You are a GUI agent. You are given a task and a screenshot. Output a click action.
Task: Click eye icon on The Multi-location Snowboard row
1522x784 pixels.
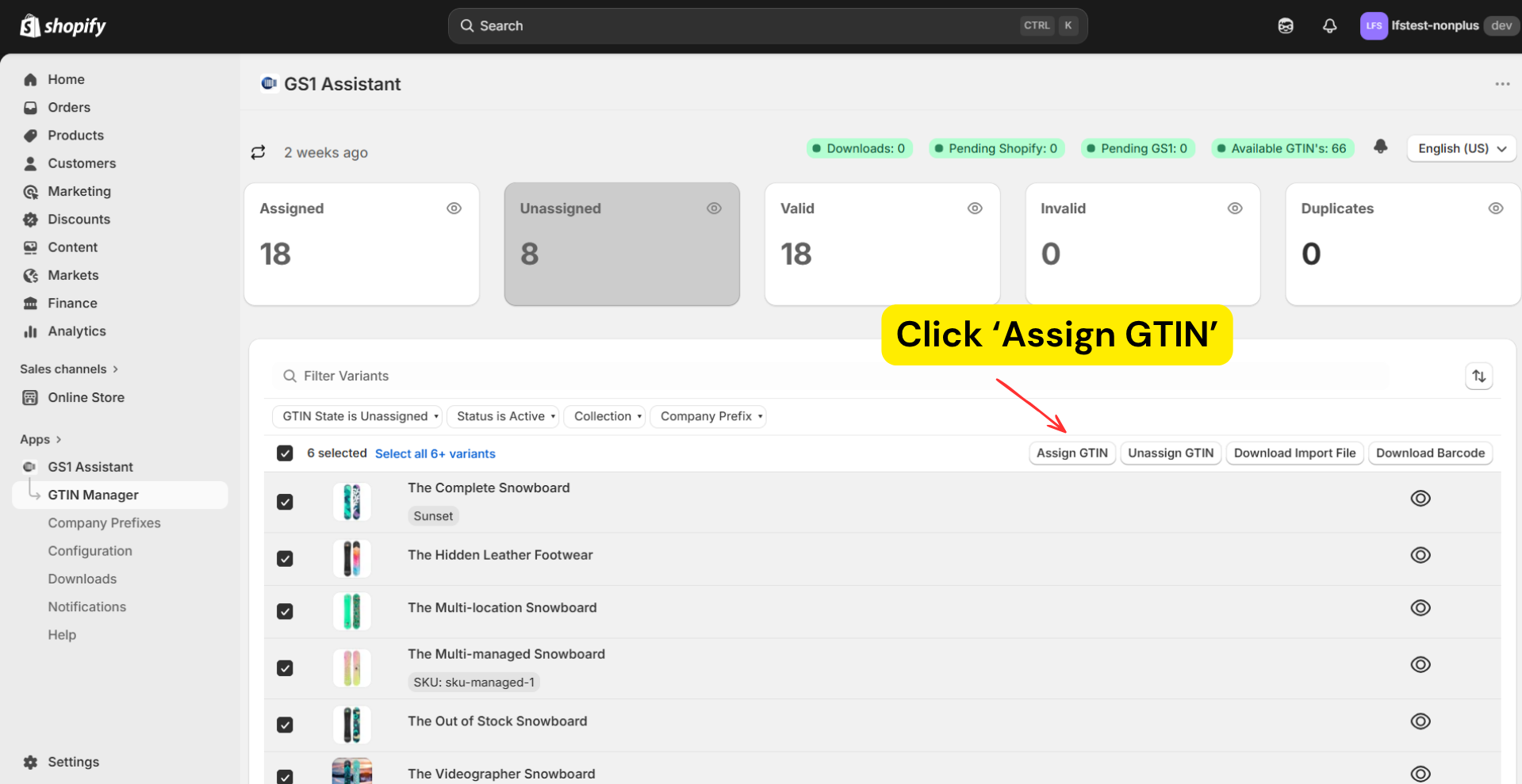coord(1420,607)
